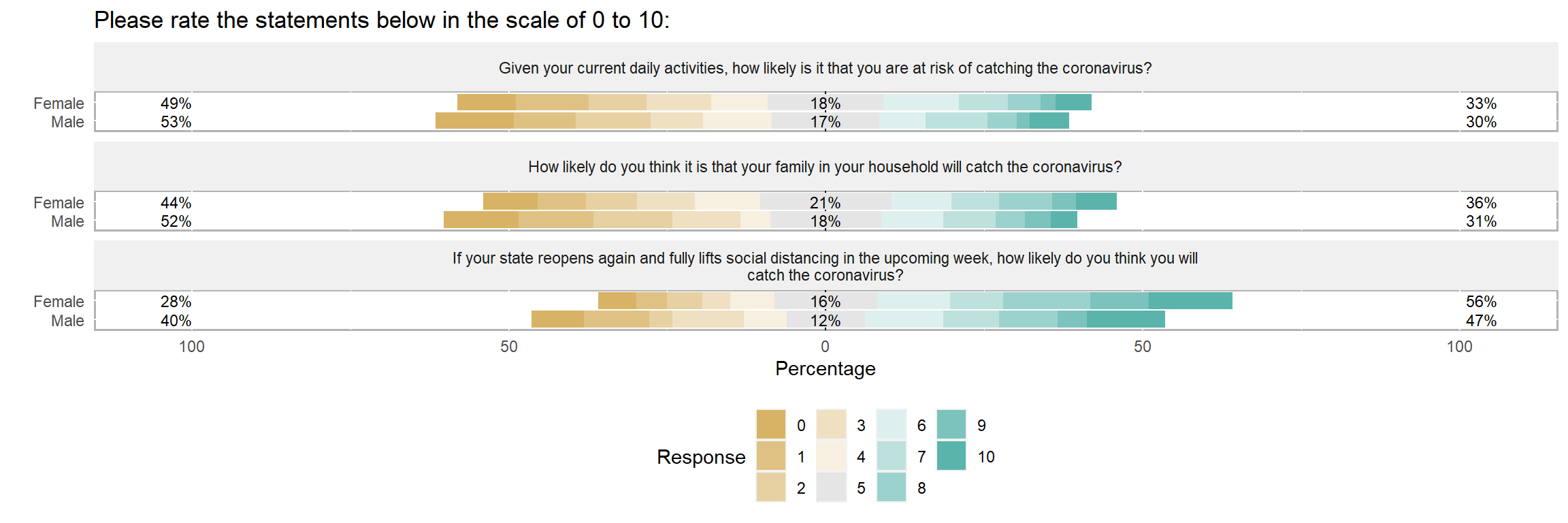Click the 0 tick label on the x-axis

pos(825,347)
